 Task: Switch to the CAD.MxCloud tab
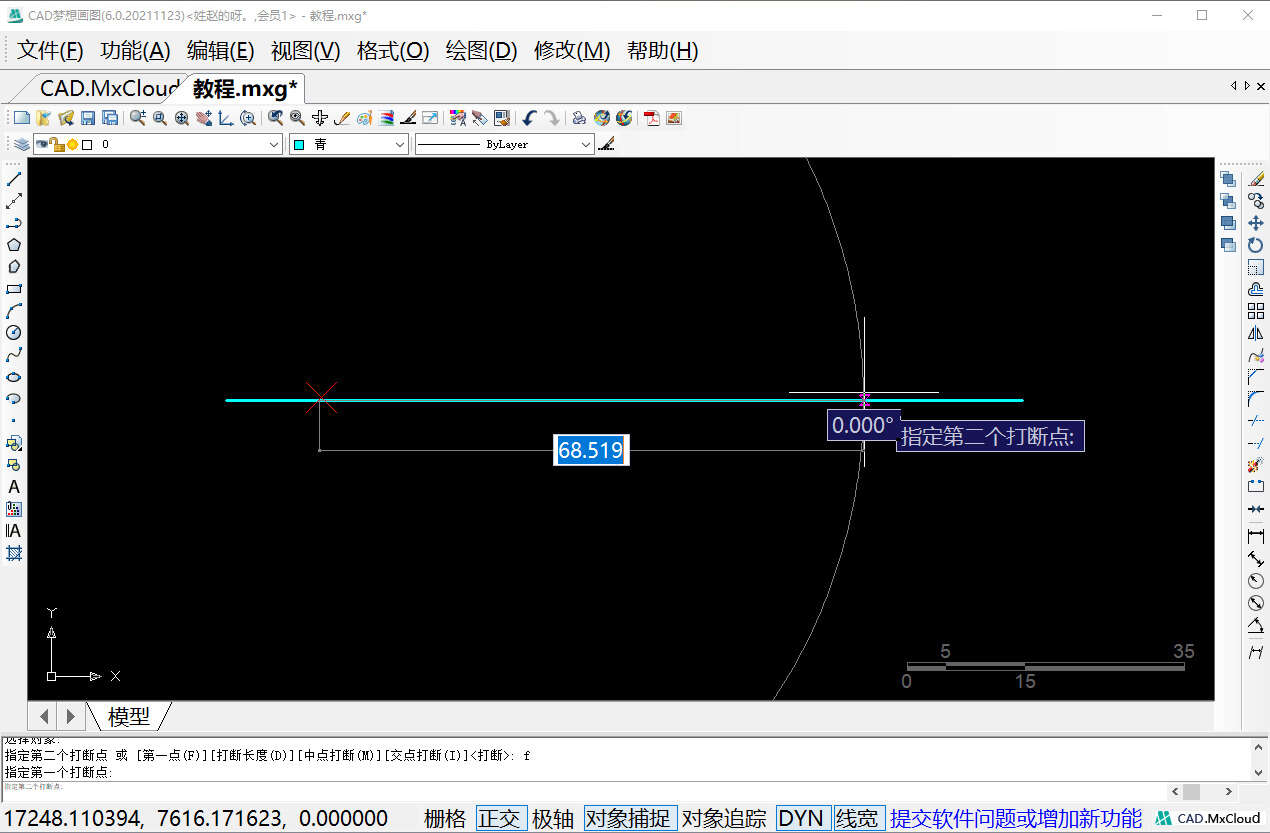[x=109, y=89]
